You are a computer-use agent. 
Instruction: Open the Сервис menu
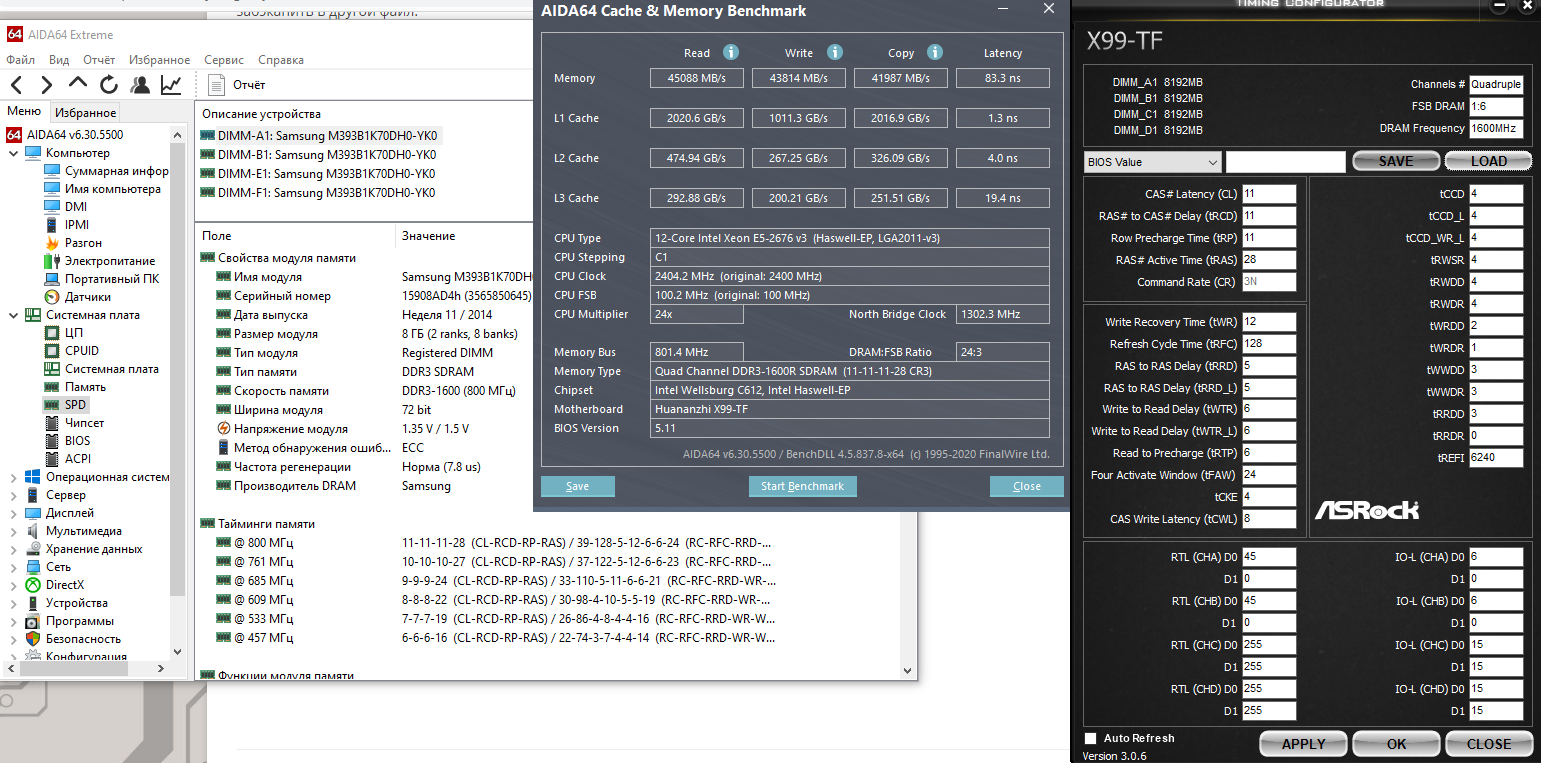pyautogui.click(x=224, y=60)
